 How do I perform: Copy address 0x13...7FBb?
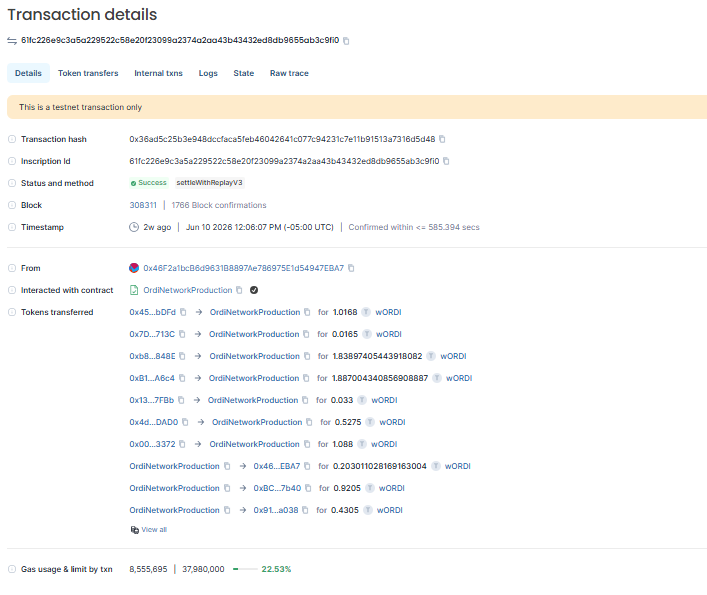click(181, 400)
